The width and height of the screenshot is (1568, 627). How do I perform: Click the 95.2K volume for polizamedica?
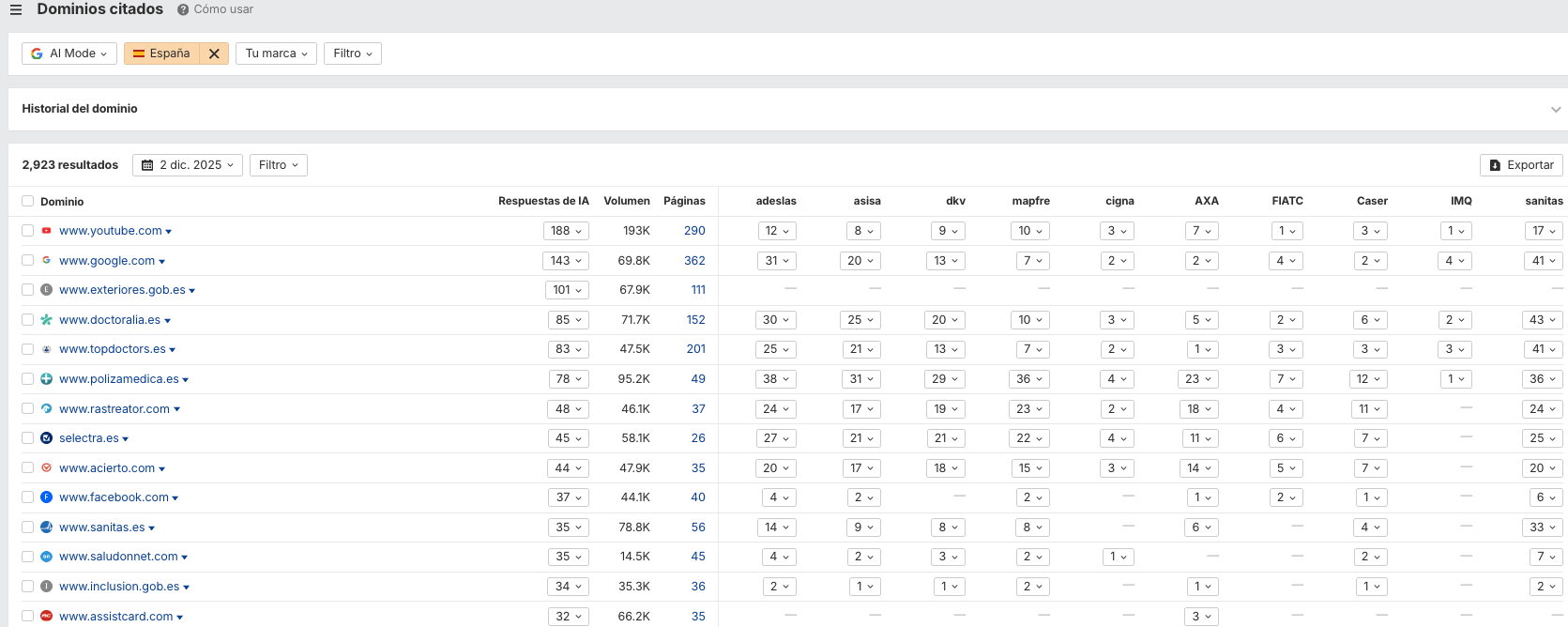634,379
